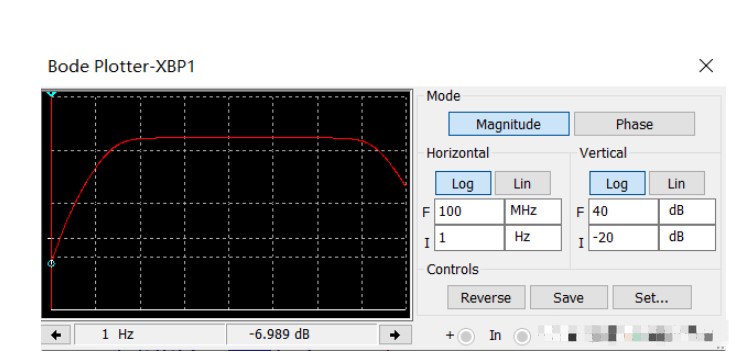
Task: Move cursor left with the left arrow button
Action: pos(56,335)
